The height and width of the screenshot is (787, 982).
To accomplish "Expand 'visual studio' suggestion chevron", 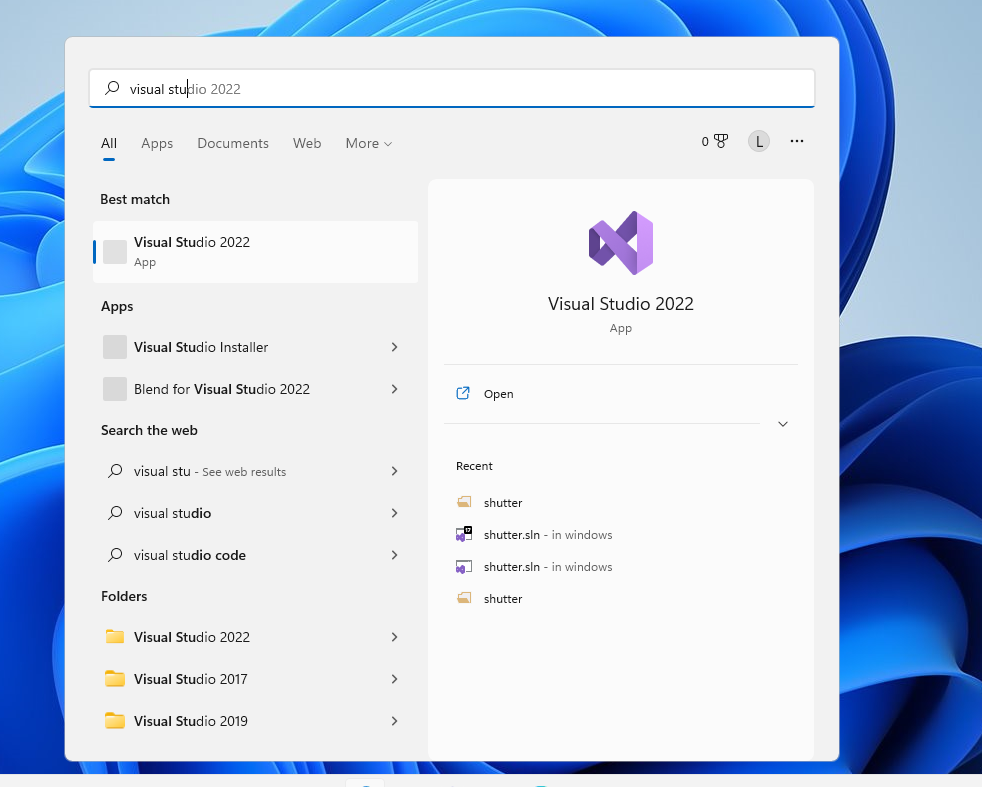I will point(395,513).
